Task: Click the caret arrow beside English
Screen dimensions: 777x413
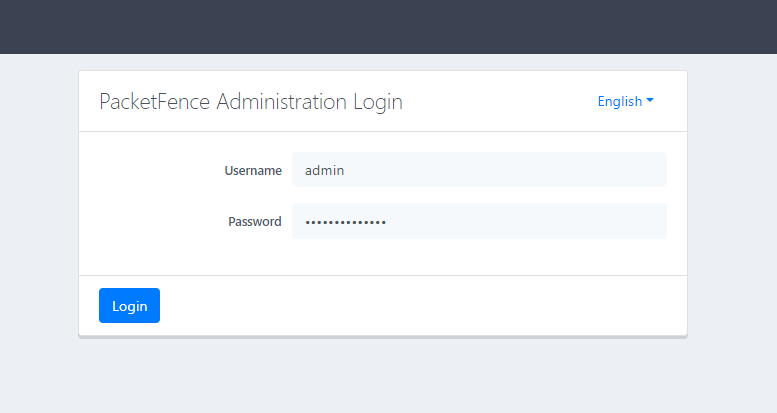Action: coord(650,101)
